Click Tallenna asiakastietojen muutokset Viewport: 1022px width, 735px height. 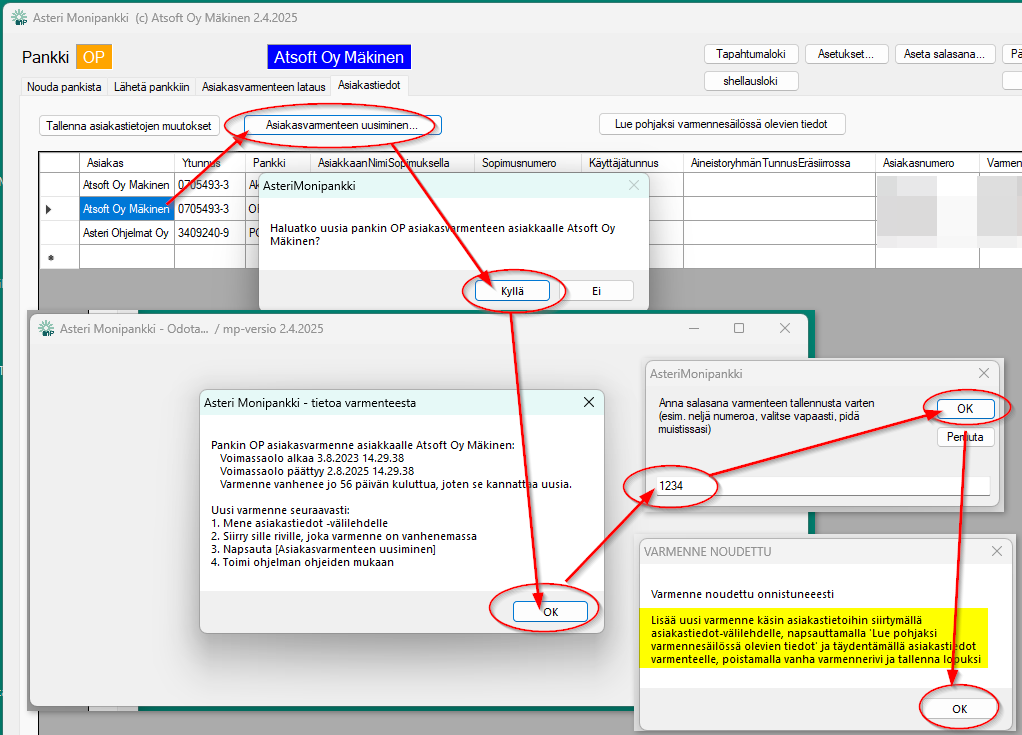[129, 126]
